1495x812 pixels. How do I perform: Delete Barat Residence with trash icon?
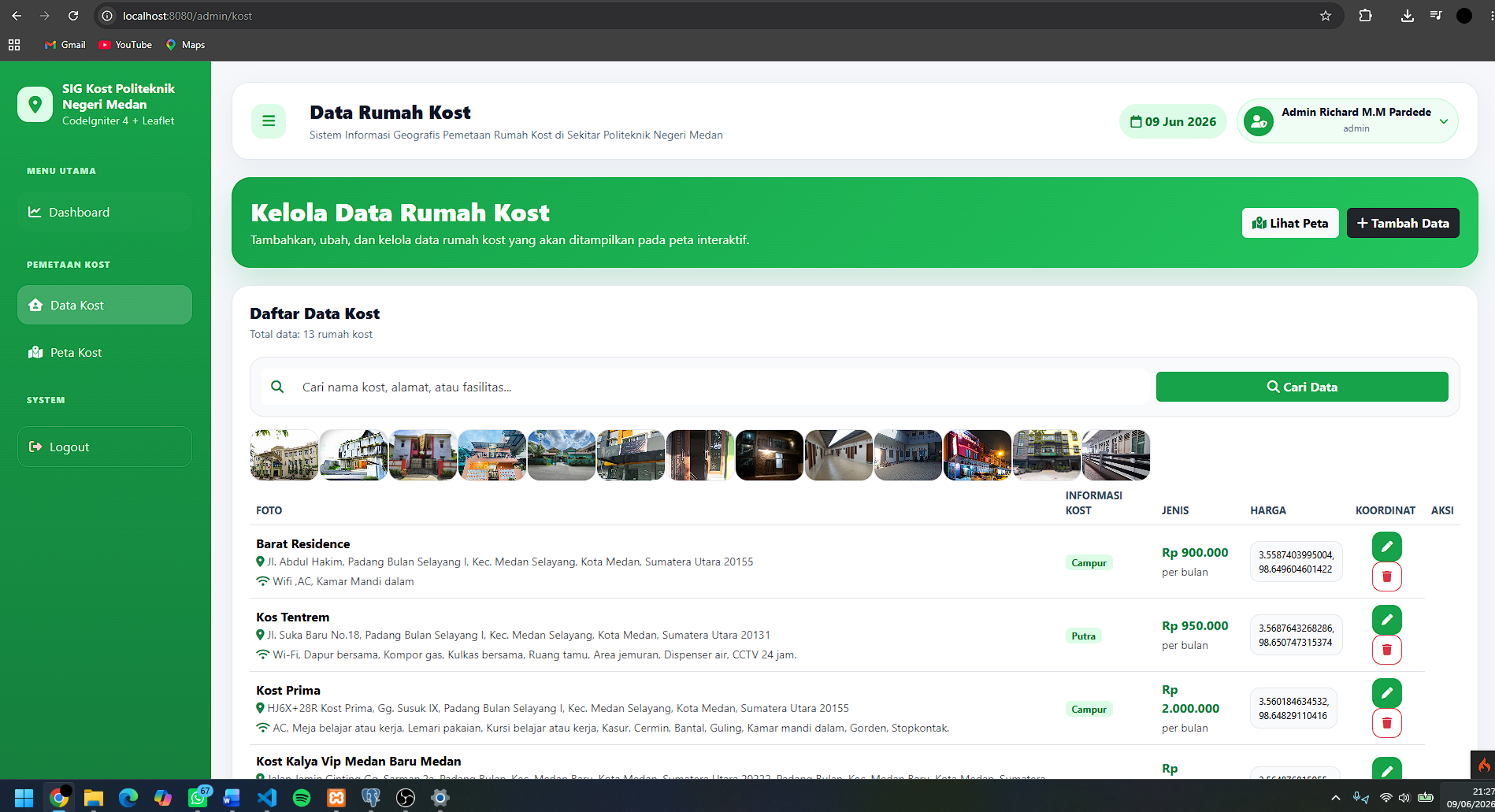coord(1387,577)
